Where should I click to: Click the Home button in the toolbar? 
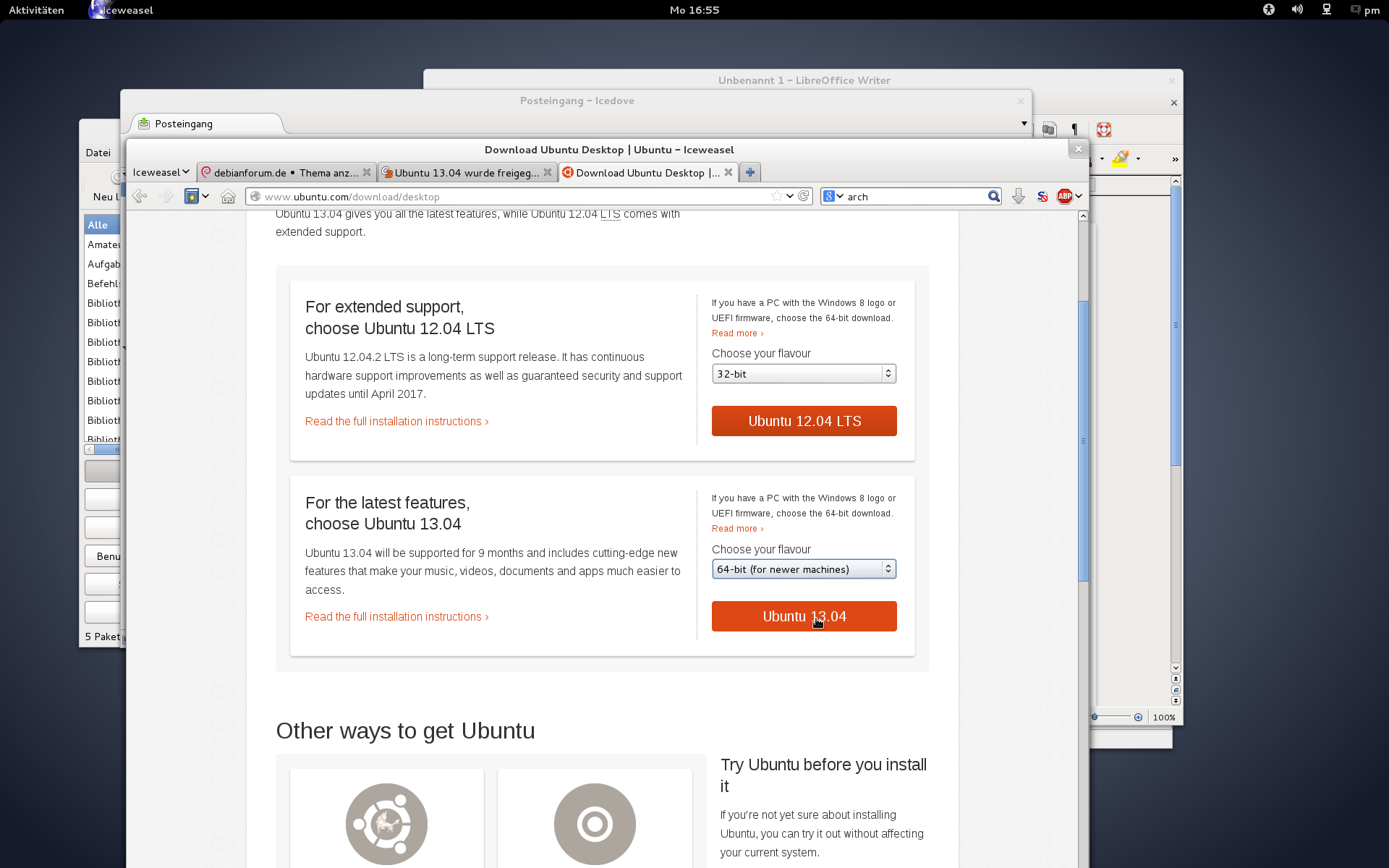click(228, 197)
